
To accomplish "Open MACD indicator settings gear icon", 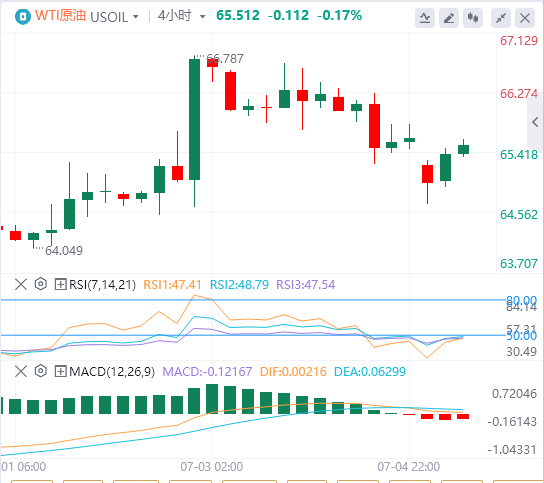I will [41, 371].
